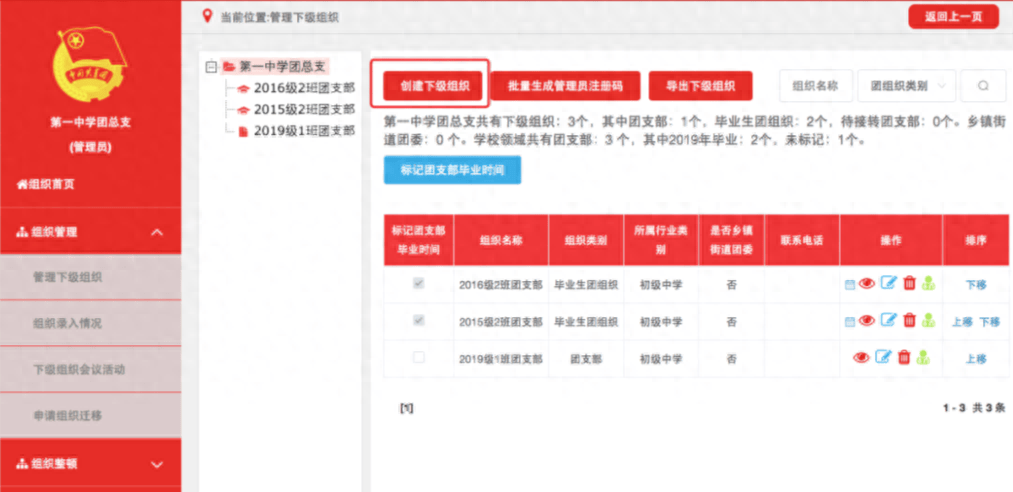Toggle the checkbox in 2016级2班团支部 row

(419, 284)
